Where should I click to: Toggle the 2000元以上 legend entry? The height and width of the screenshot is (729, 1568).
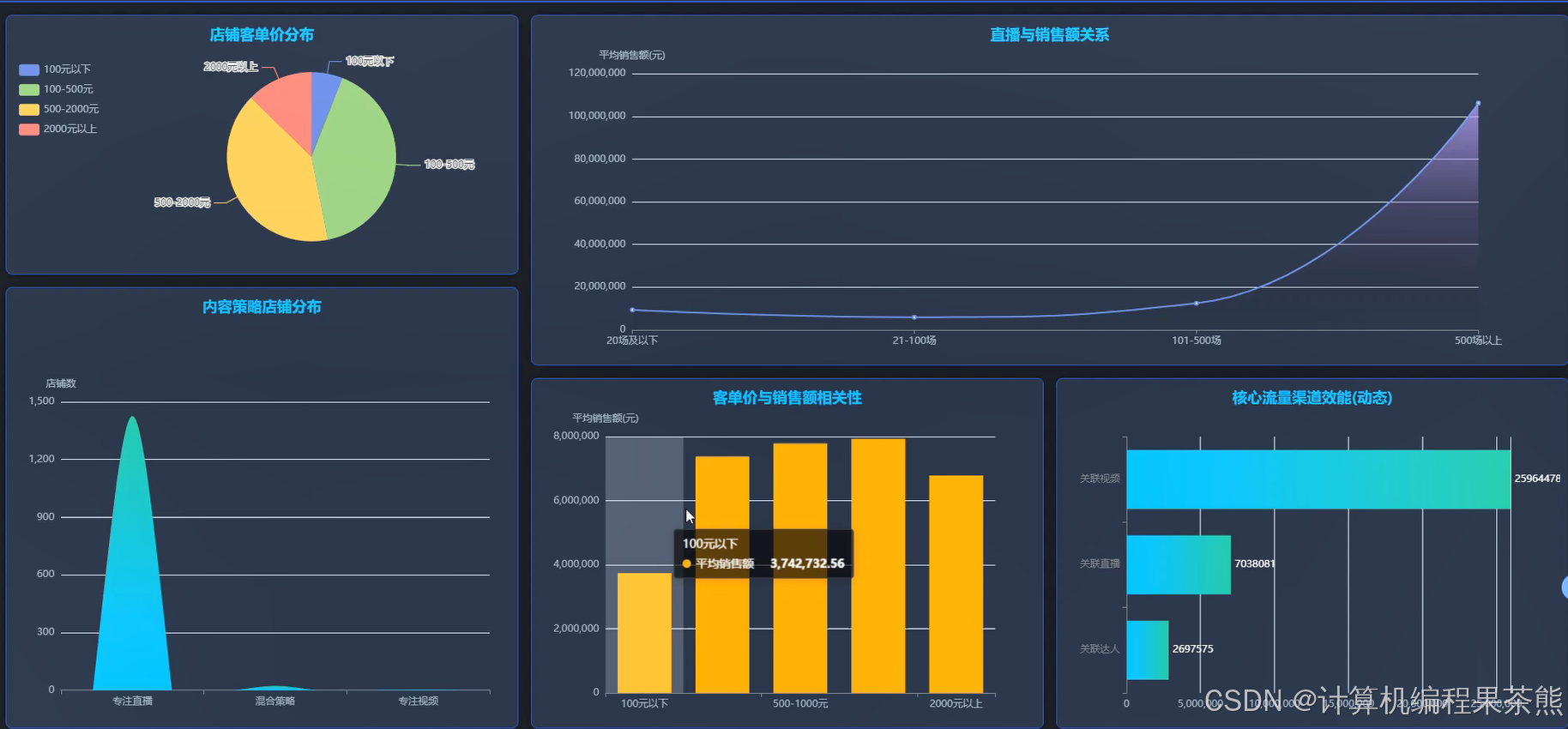[58, 129]
